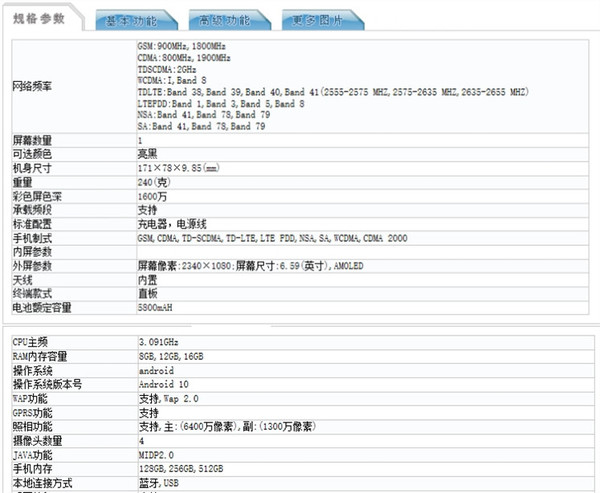Screen dimensions: 600x493
Task: Click the 1600万 value
Action: (x=152, y=197)
